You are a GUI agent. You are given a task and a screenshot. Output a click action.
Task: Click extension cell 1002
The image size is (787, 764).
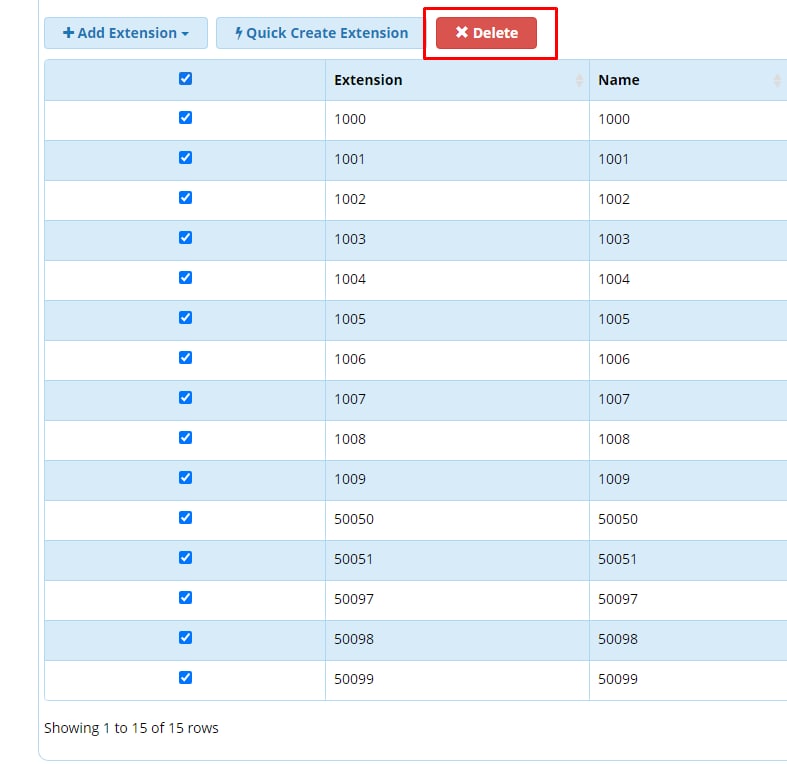pos(457,200)
